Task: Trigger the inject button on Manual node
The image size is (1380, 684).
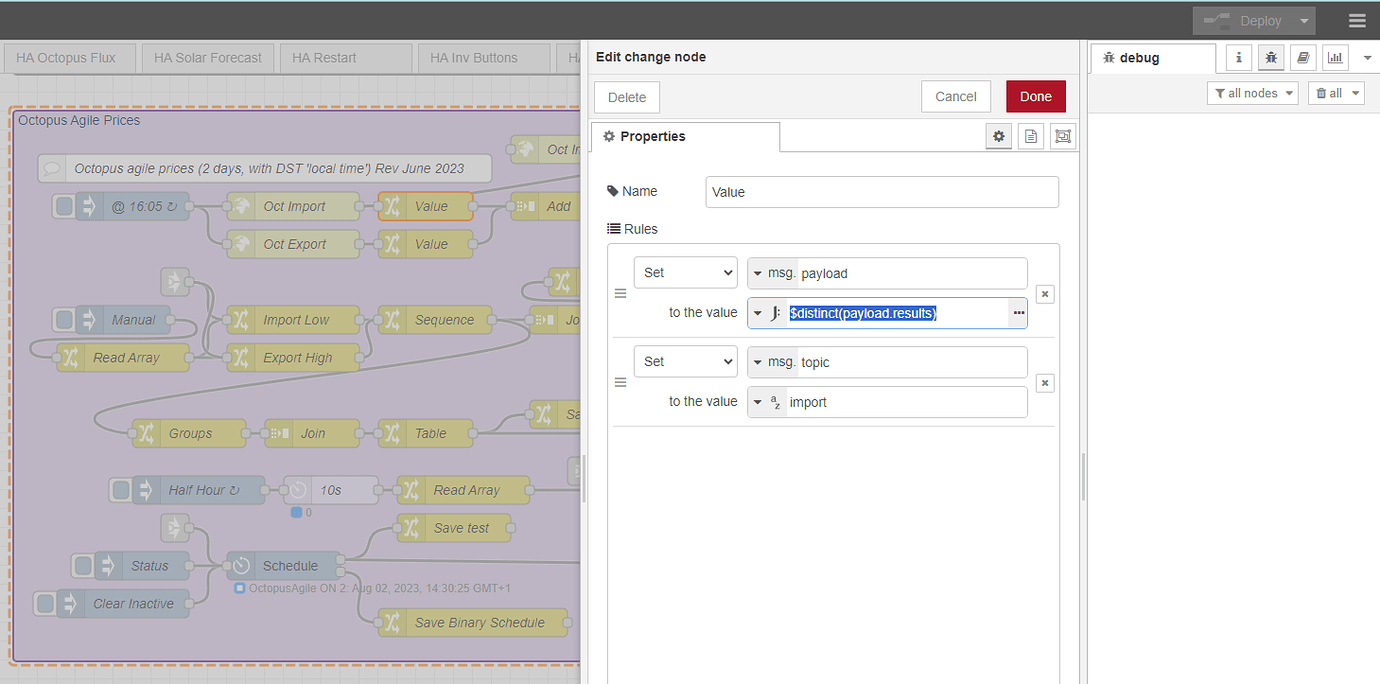Action: tap(64, 319)
